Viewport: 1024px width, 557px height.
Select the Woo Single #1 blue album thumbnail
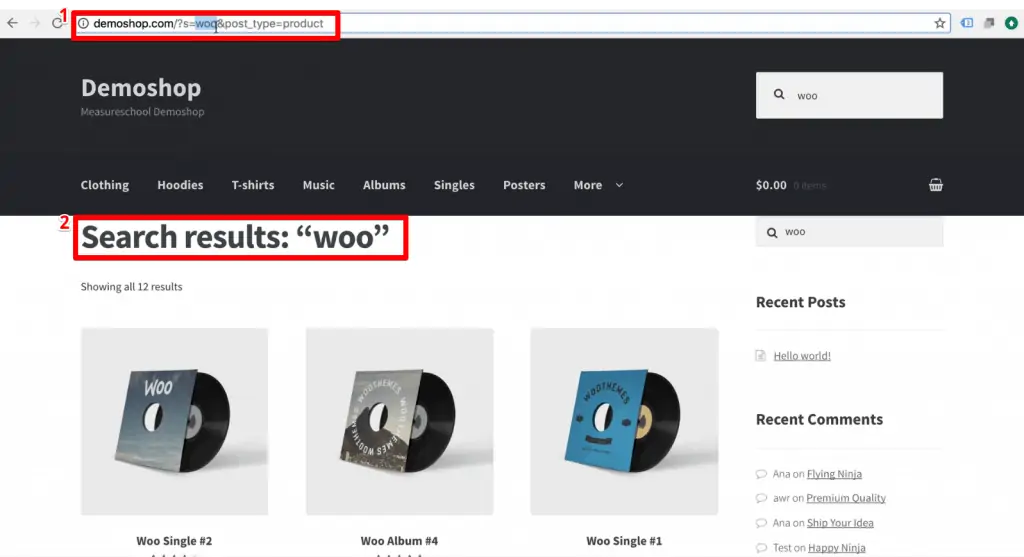[624, 421]
